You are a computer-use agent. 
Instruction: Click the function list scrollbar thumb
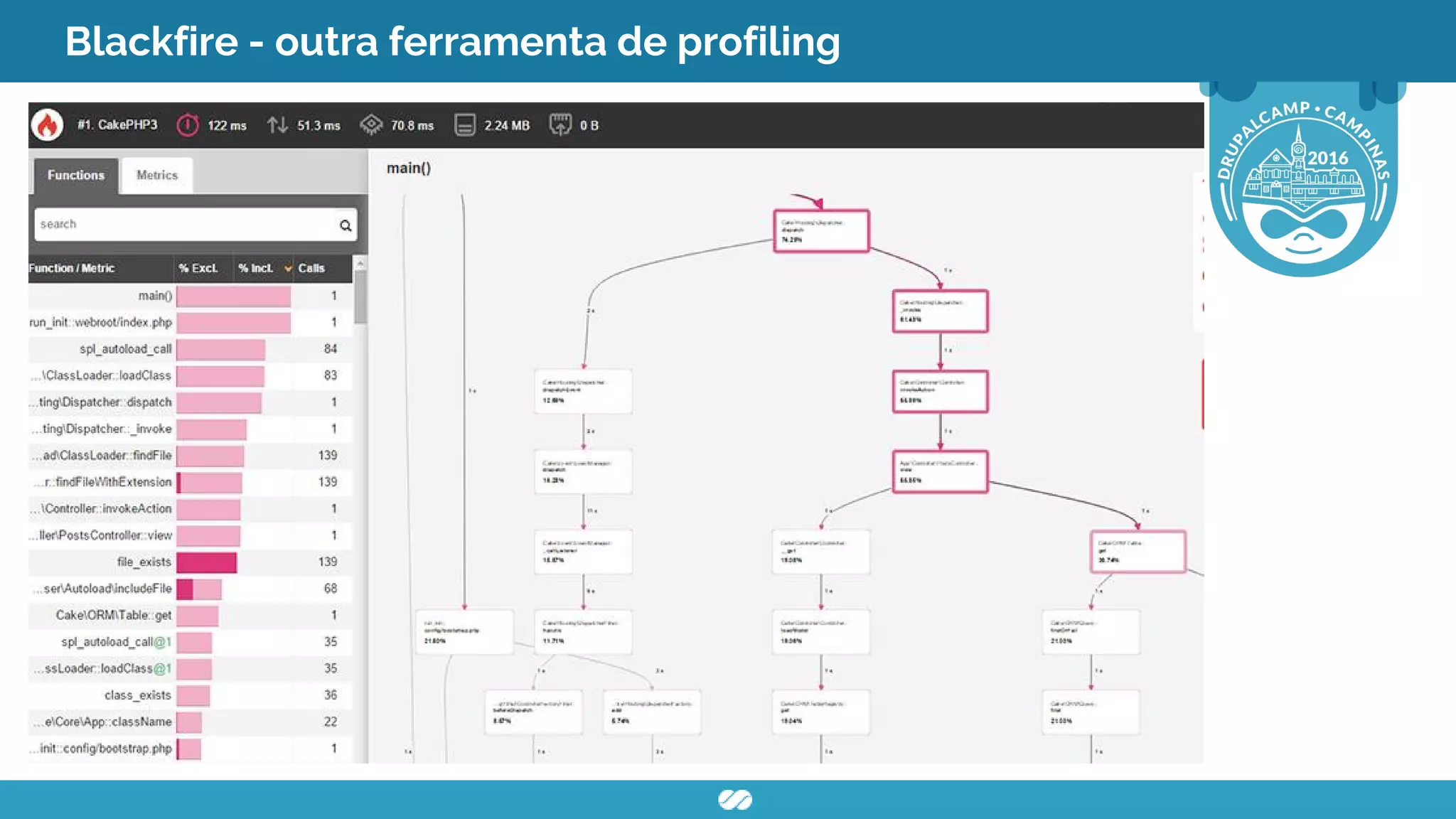360,297
